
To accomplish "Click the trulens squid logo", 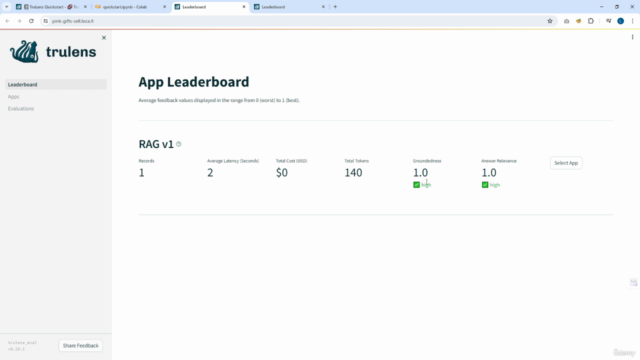I will click(24, 51).
